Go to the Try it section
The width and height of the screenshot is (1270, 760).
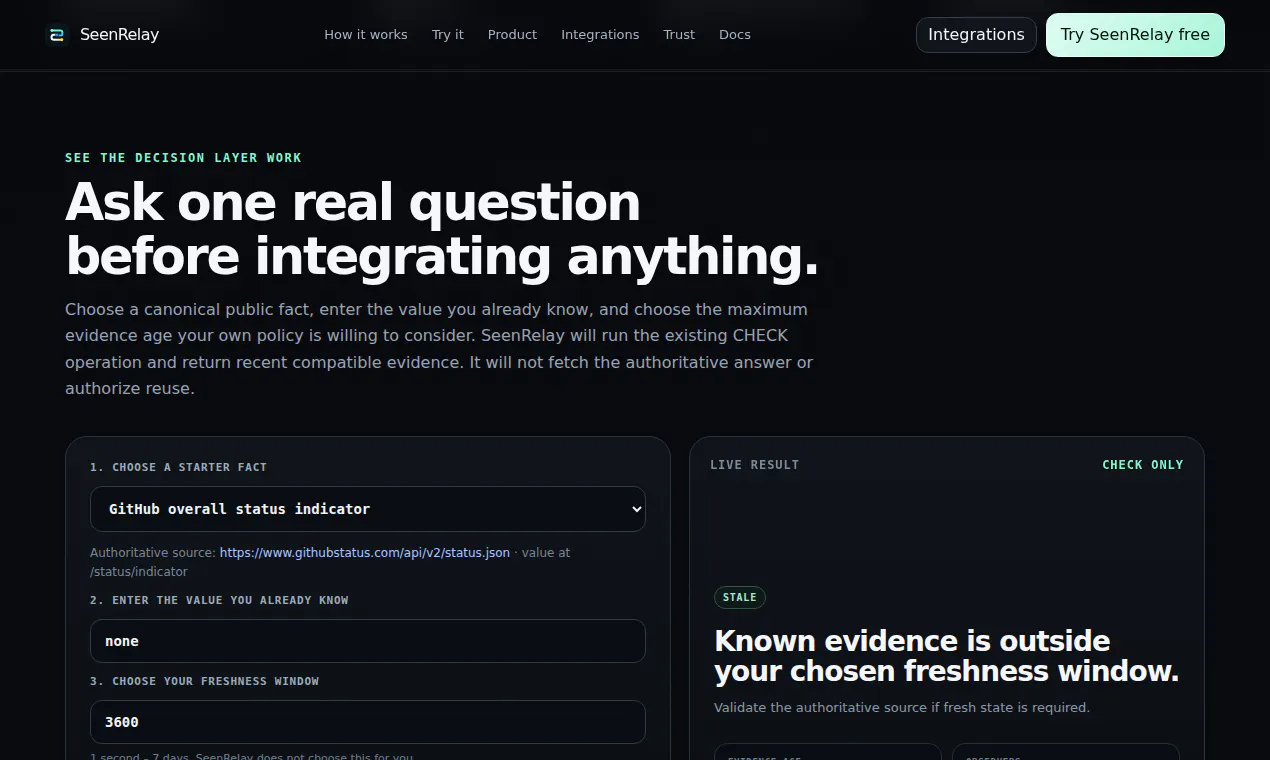[448, 35]
